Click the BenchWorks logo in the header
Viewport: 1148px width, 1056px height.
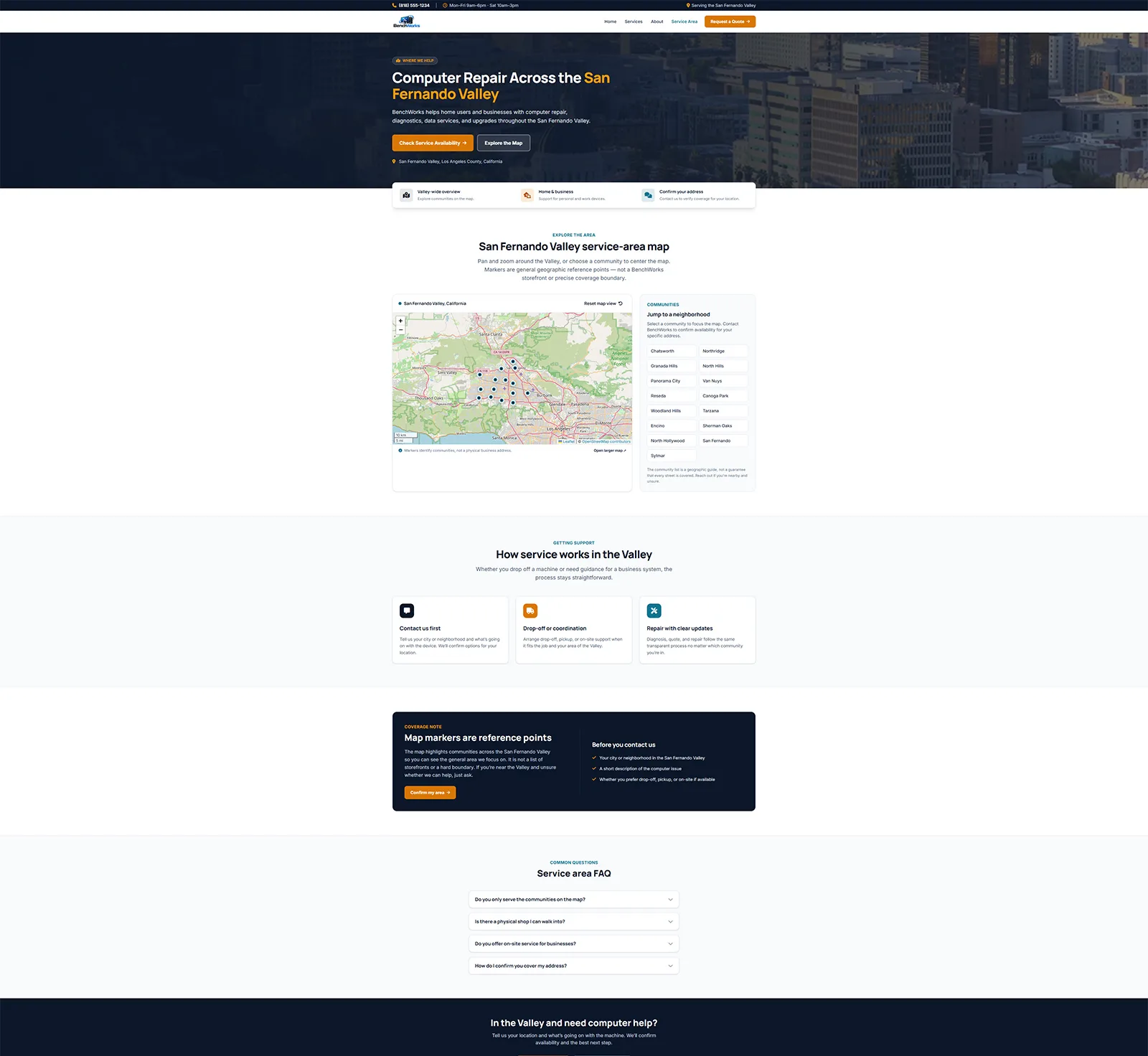406,22
